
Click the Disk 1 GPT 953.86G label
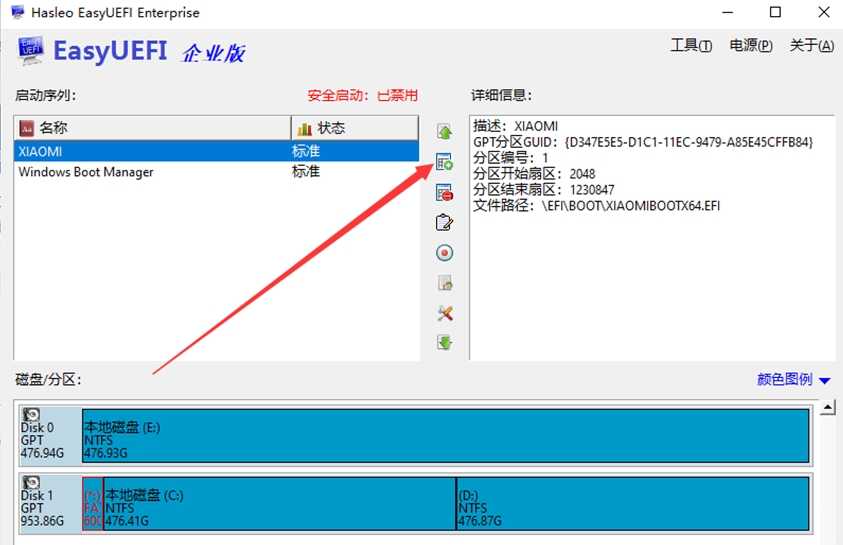pos(42,508)
